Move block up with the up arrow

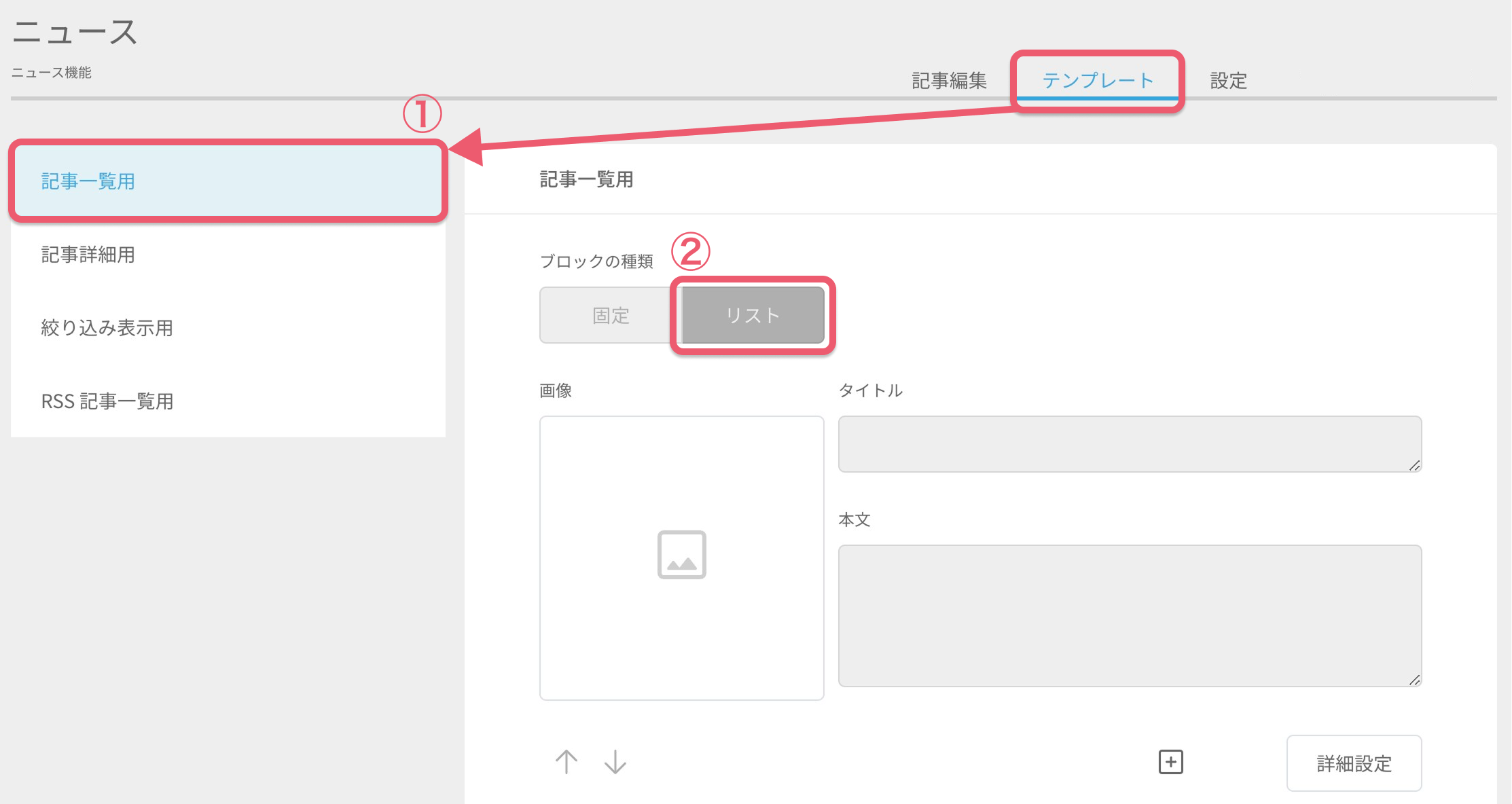[566, 762]
